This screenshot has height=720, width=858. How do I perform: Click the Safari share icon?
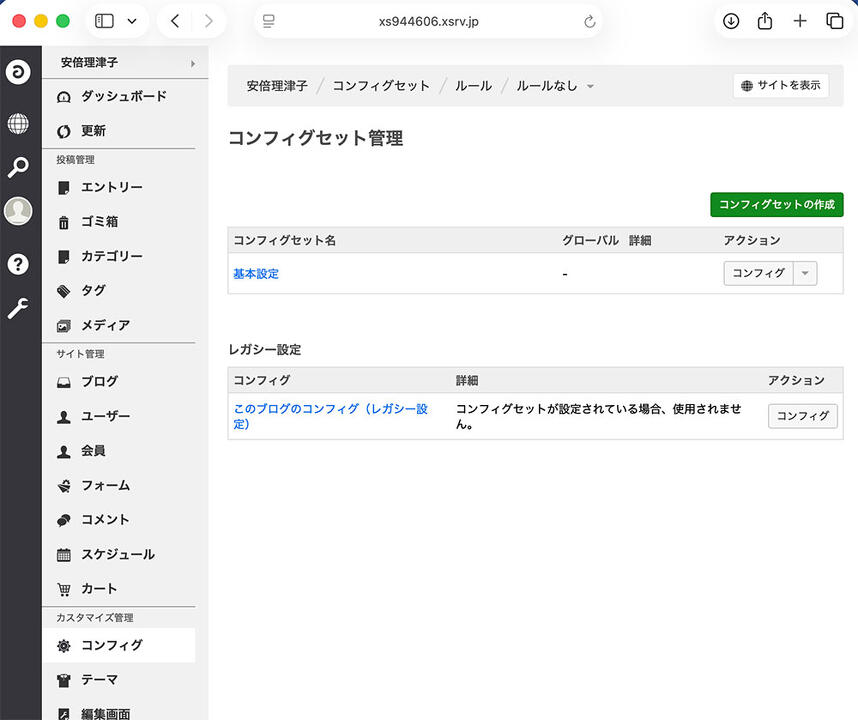pos(764,20)
